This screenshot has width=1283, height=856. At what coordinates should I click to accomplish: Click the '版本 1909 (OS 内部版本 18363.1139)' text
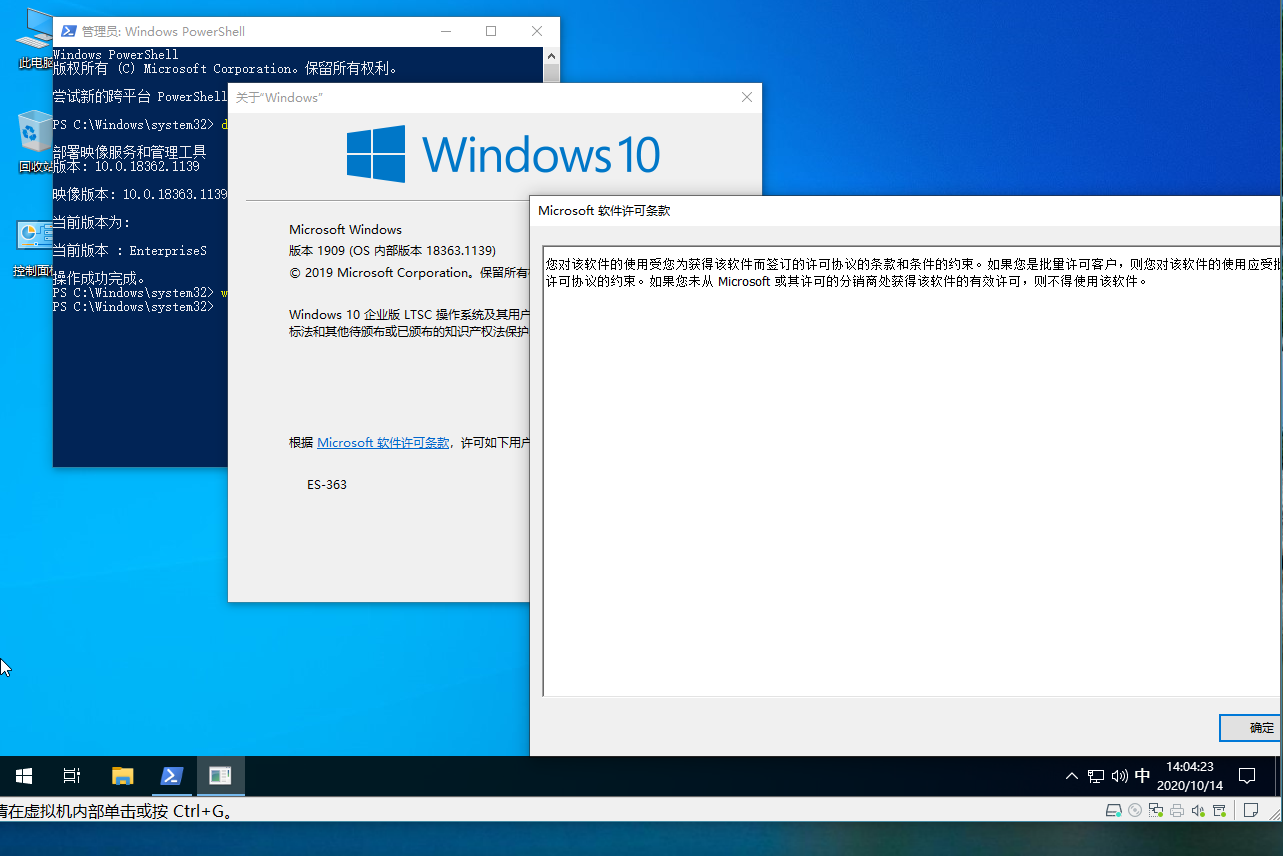tap(392, 251)
